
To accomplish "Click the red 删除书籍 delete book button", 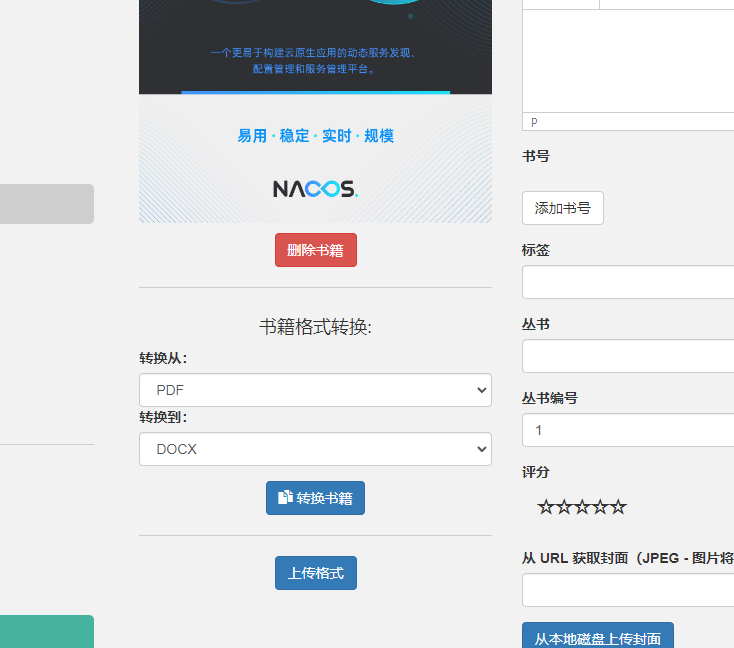I will point(316,250).
